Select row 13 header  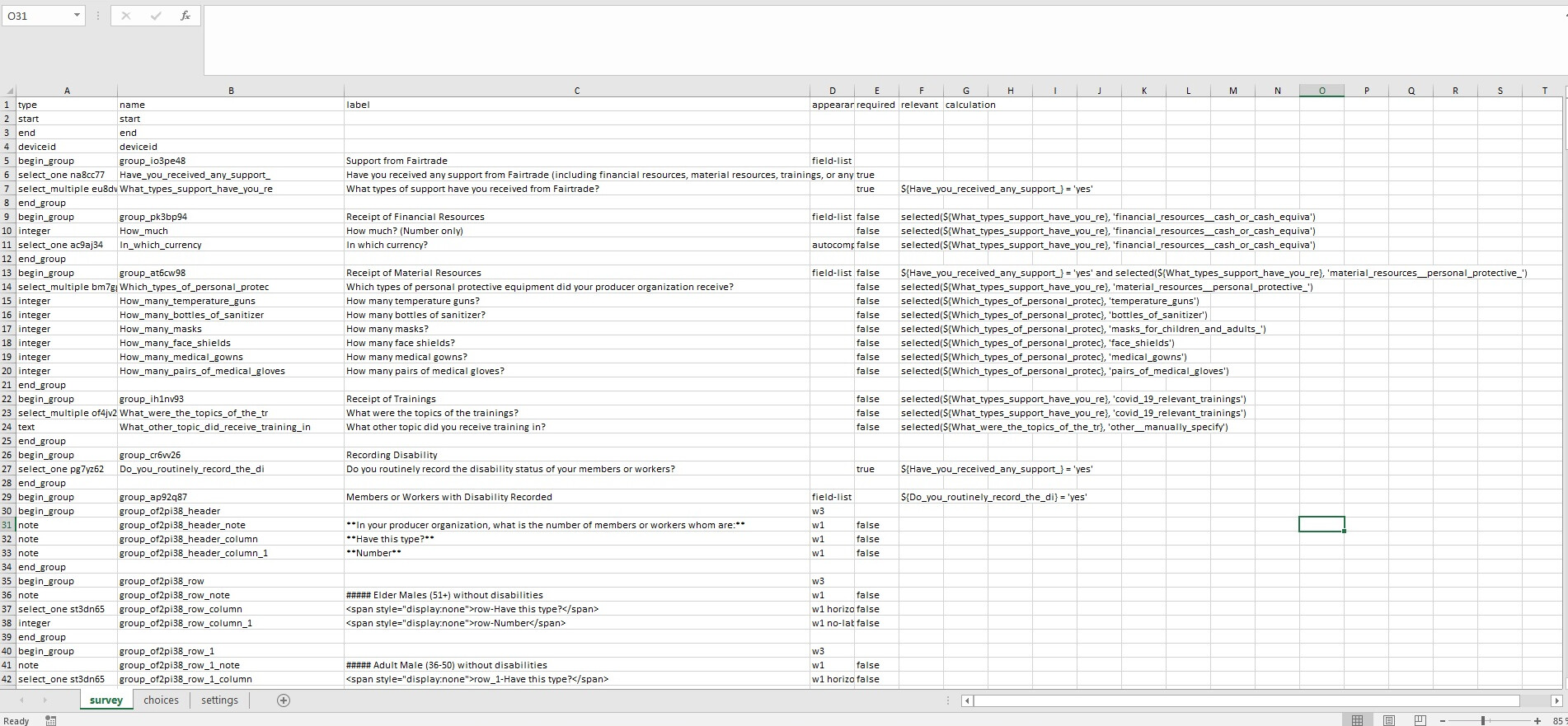(x=7, y=273)
